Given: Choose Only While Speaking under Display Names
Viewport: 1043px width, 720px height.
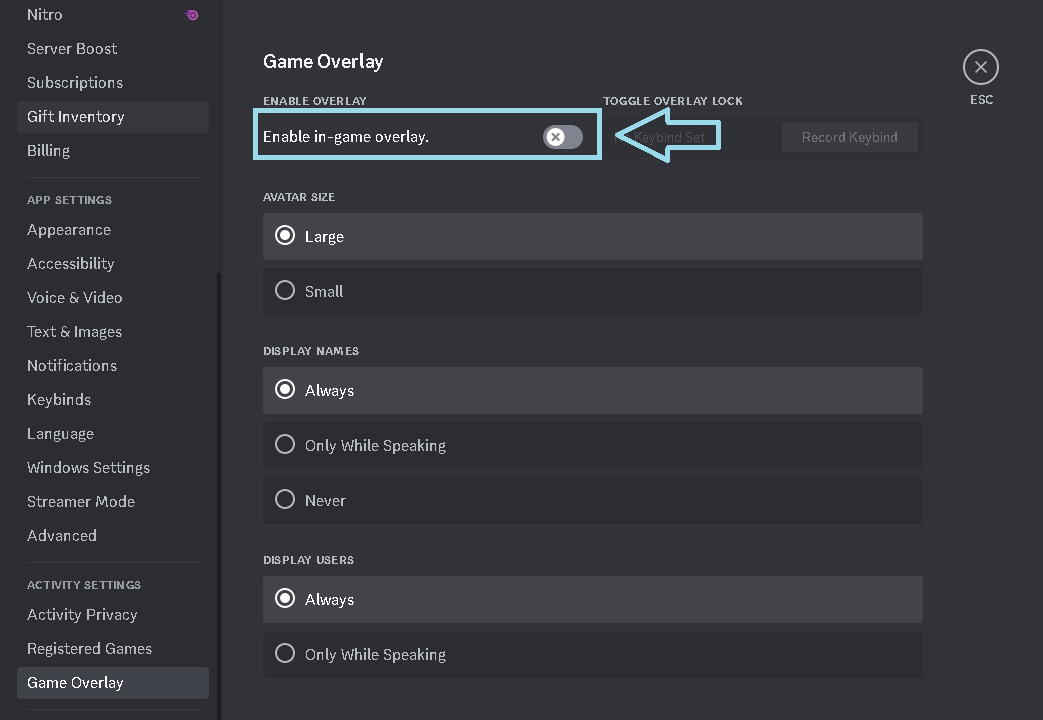Looking at the screenshot, I should [x=593, y=445].
